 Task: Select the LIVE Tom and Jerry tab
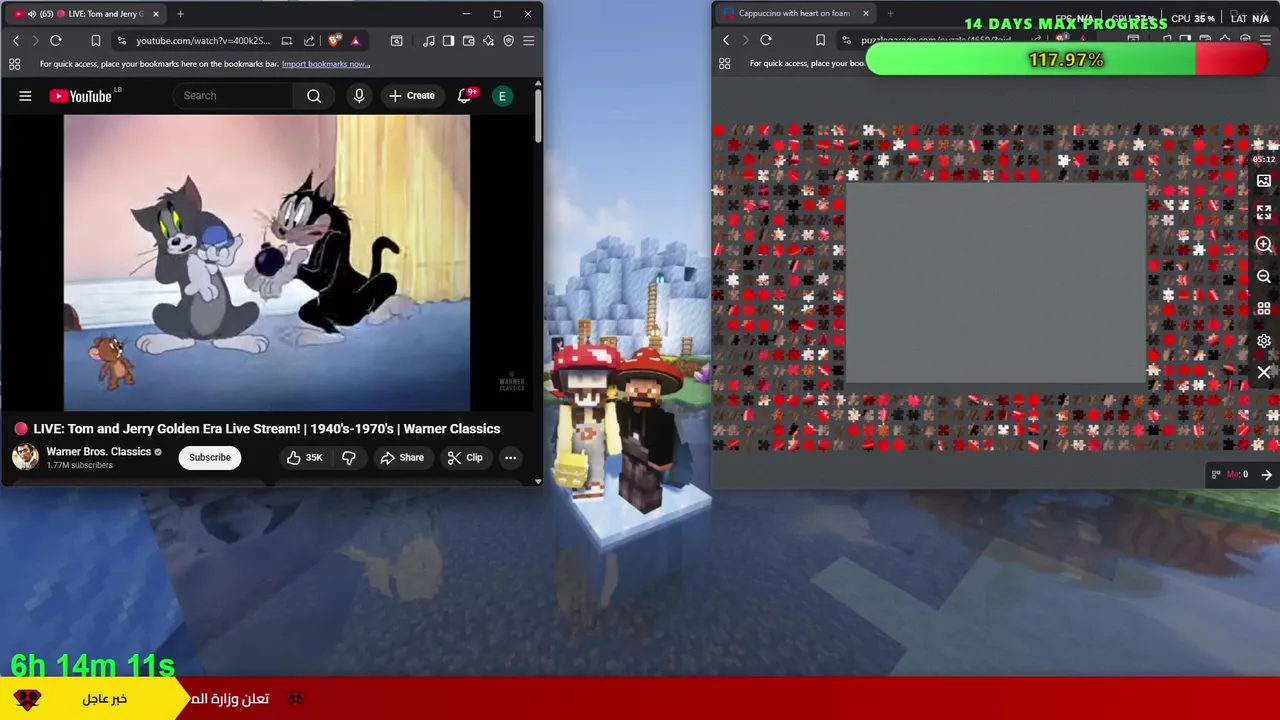(85, 14)
